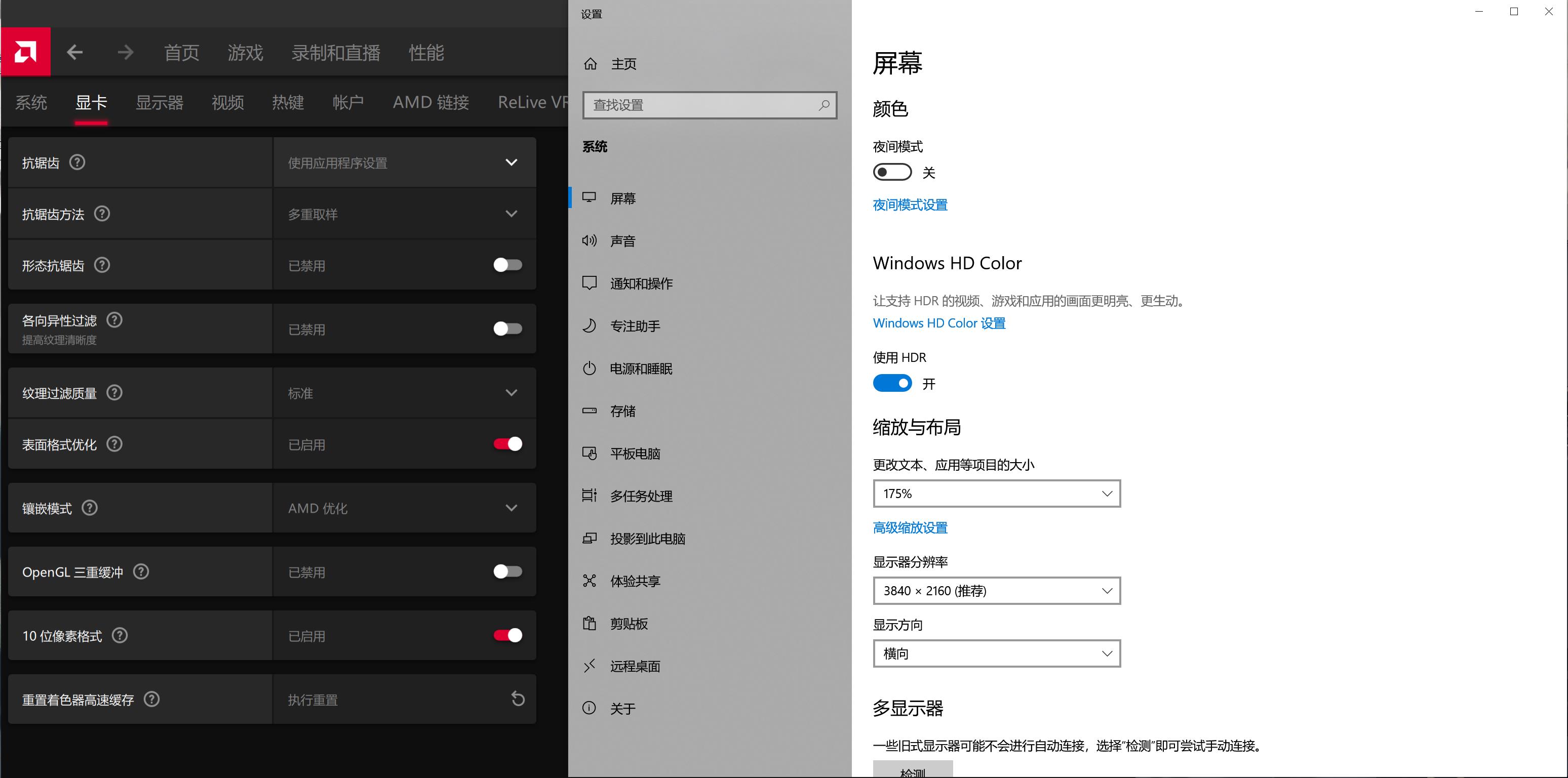Open help icon for 纹理过滤质量
This screenshot has height=778, width=1568.
pos(114,393)
